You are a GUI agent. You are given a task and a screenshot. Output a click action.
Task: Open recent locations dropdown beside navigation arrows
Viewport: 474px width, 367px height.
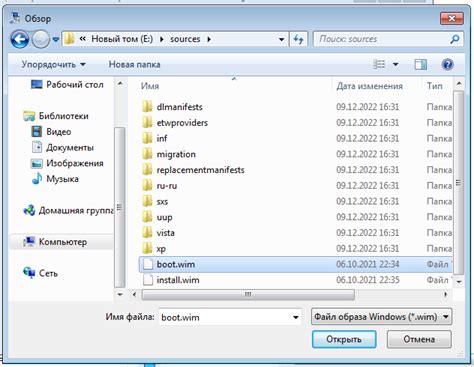point(56,40)
